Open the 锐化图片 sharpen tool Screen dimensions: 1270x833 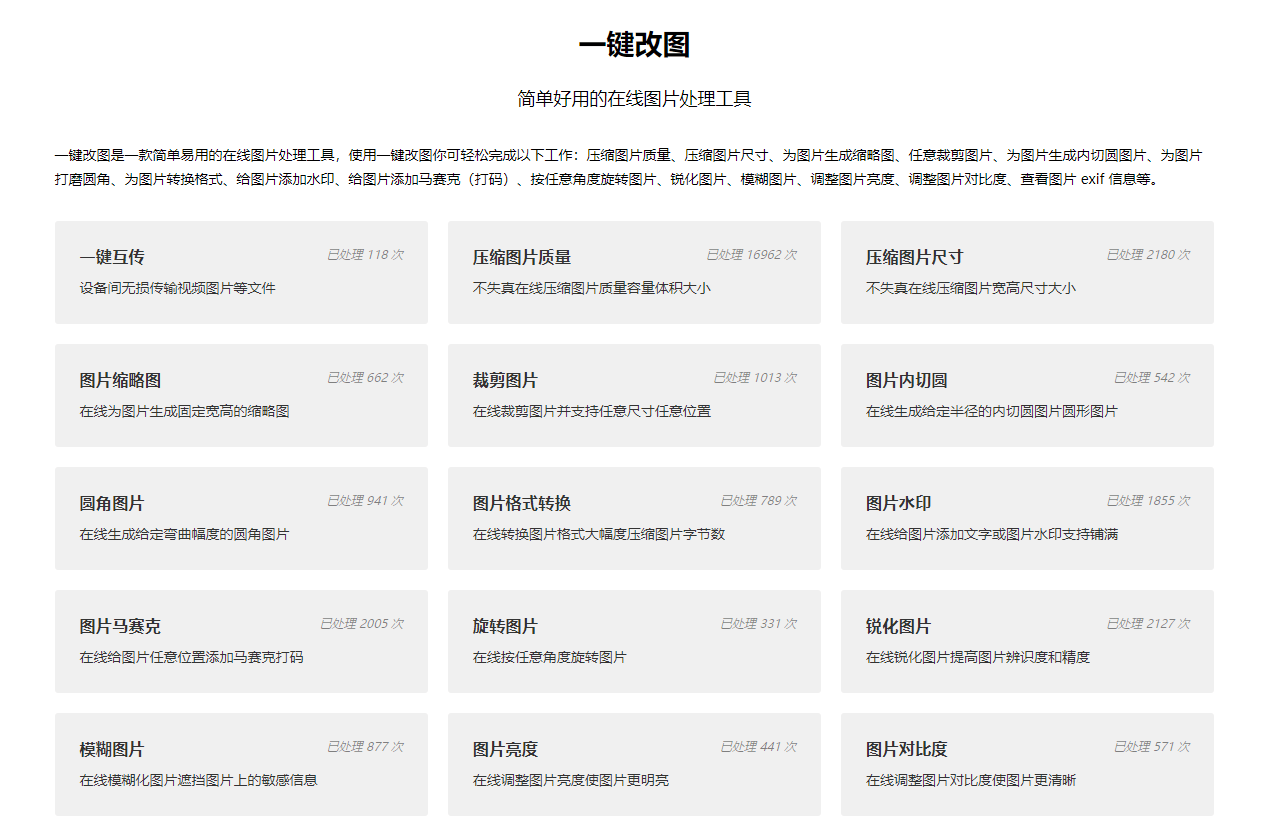(x=1027, y=641)
